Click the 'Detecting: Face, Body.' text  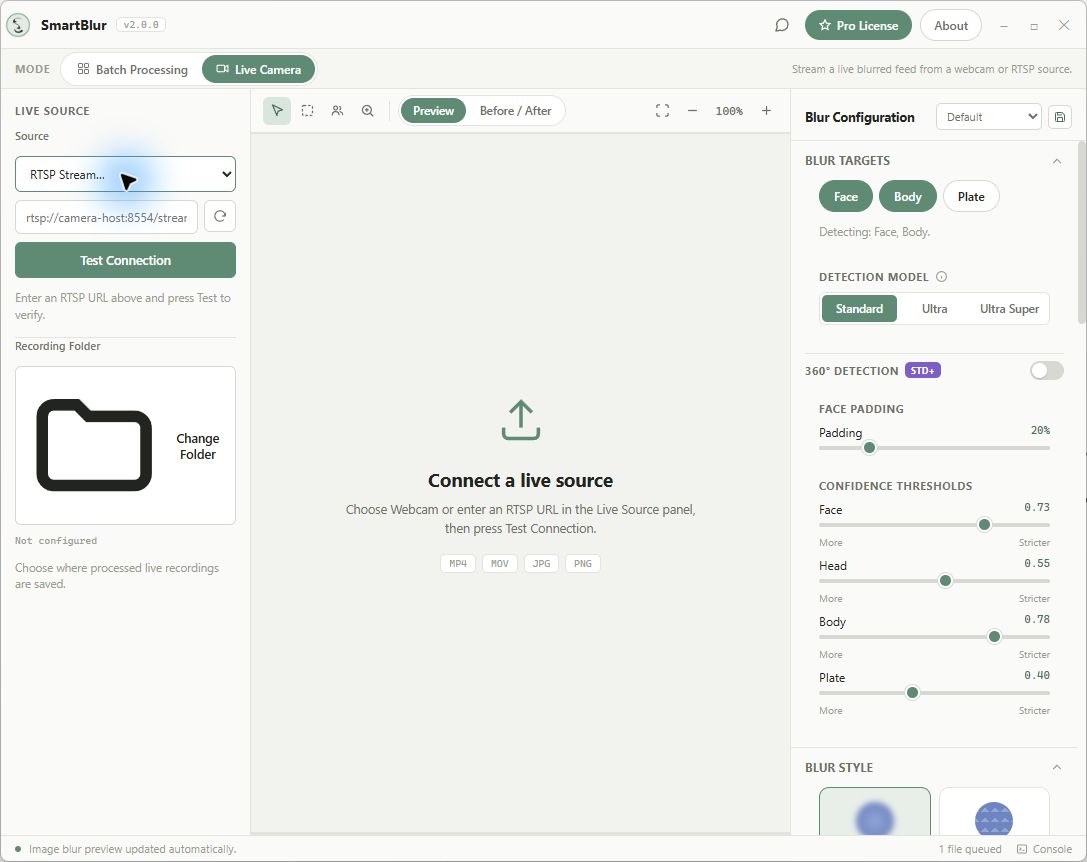[874, 232]
